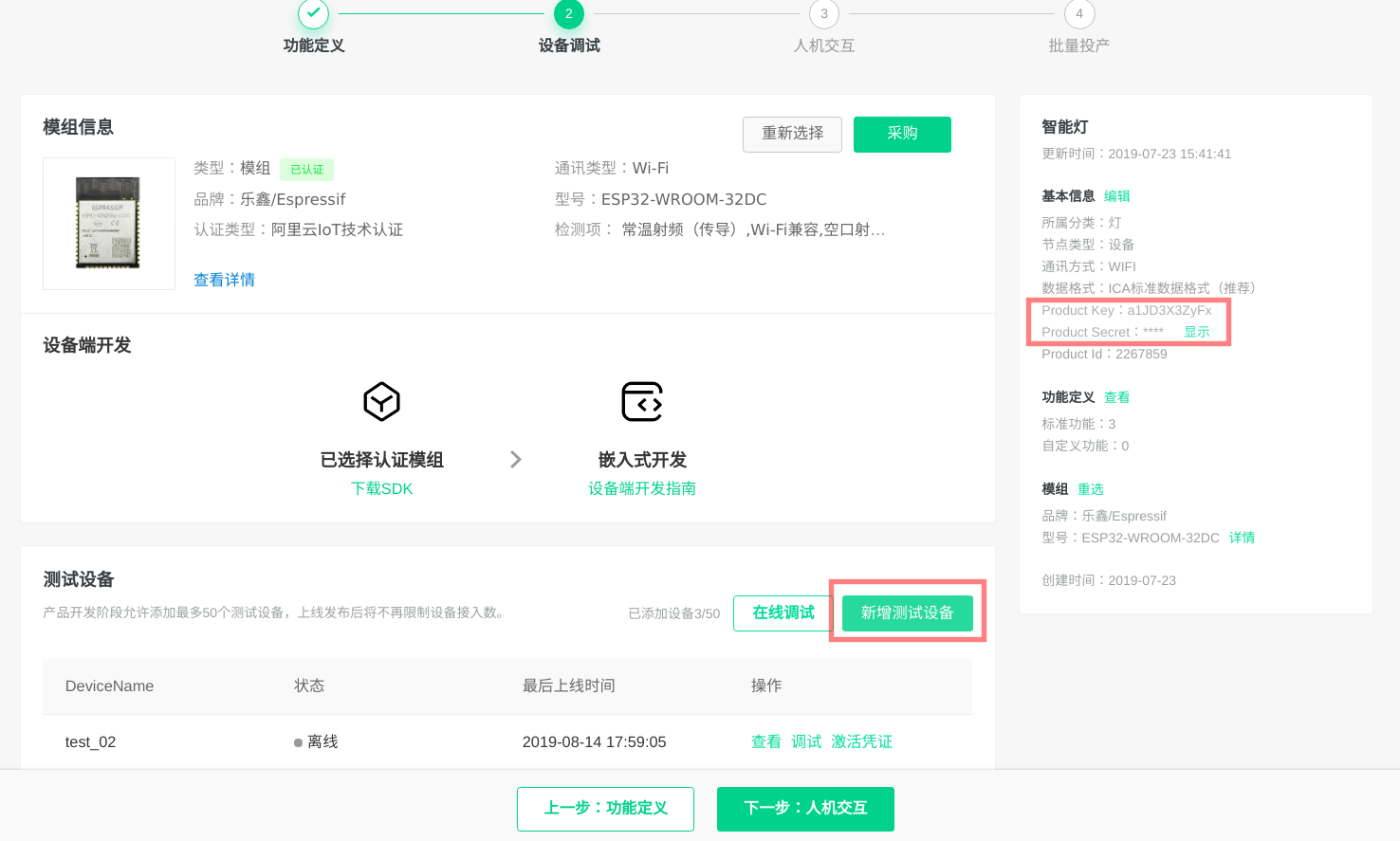Click 激活凭证 for test_02 device
Screen dimensions: 1400x841
[x=861, y=741]
